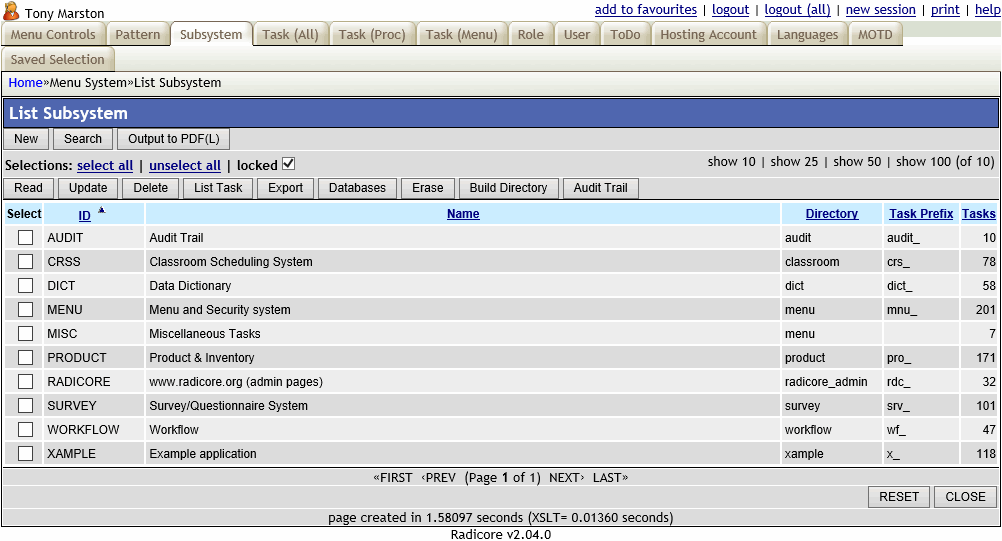This screenshot has height=541, width=1002.
Task: Sort by the Task Prefix column
Action: click(920, 214)
